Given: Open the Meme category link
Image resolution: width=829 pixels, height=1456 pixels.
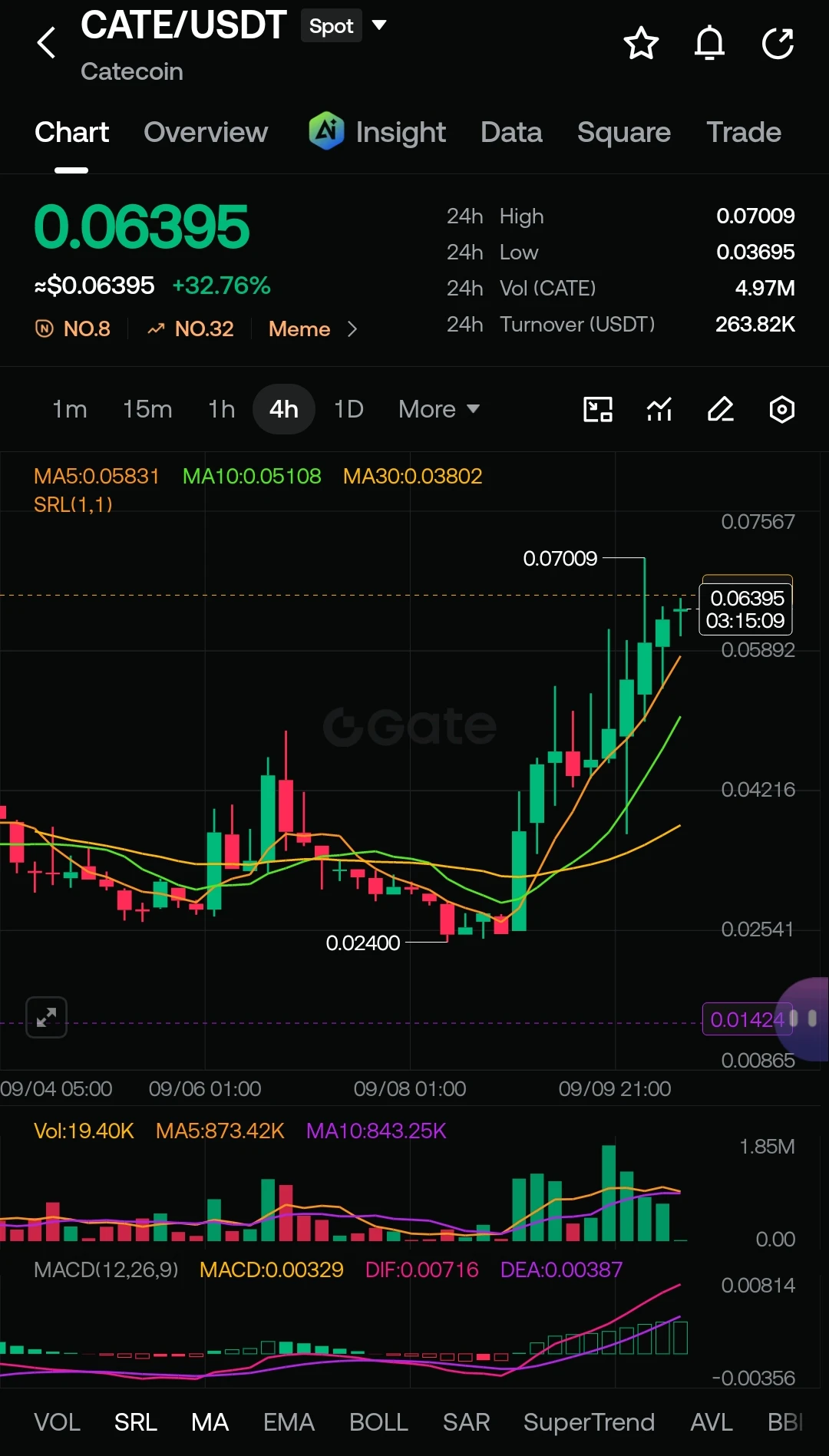Looking at the screenshot, I should point(299,329).
